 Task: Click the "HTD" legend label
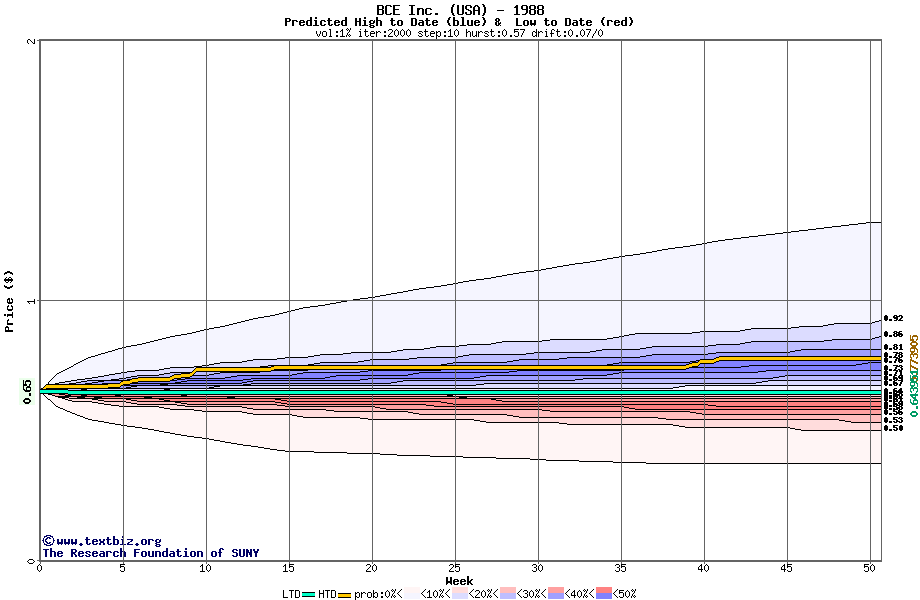[x=327, y=594]
